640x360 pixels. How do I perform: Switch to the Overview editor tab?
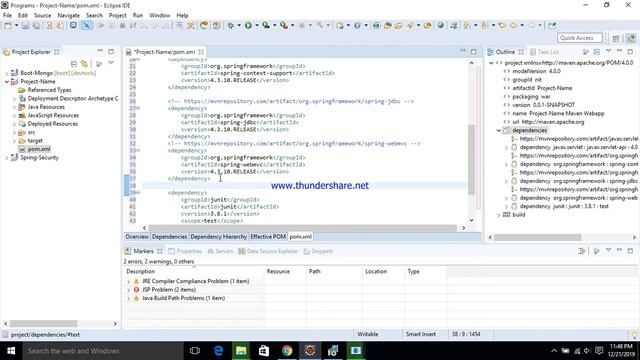pyautogui.click(x=137, y=237)
